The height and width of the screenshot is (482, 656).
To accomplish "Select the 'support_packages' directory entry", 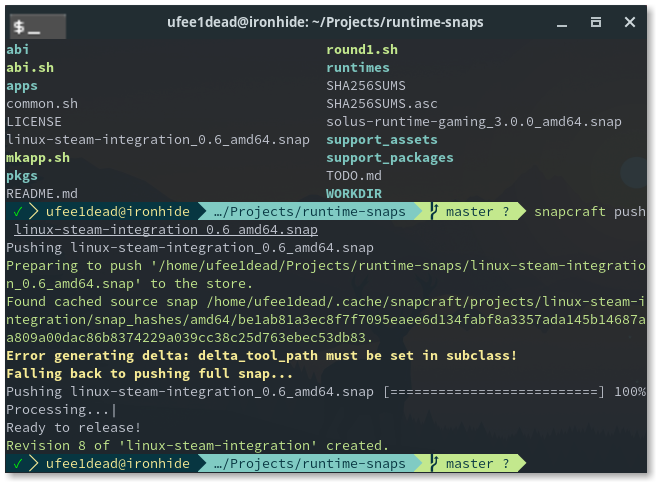I will tap(390, 158).
